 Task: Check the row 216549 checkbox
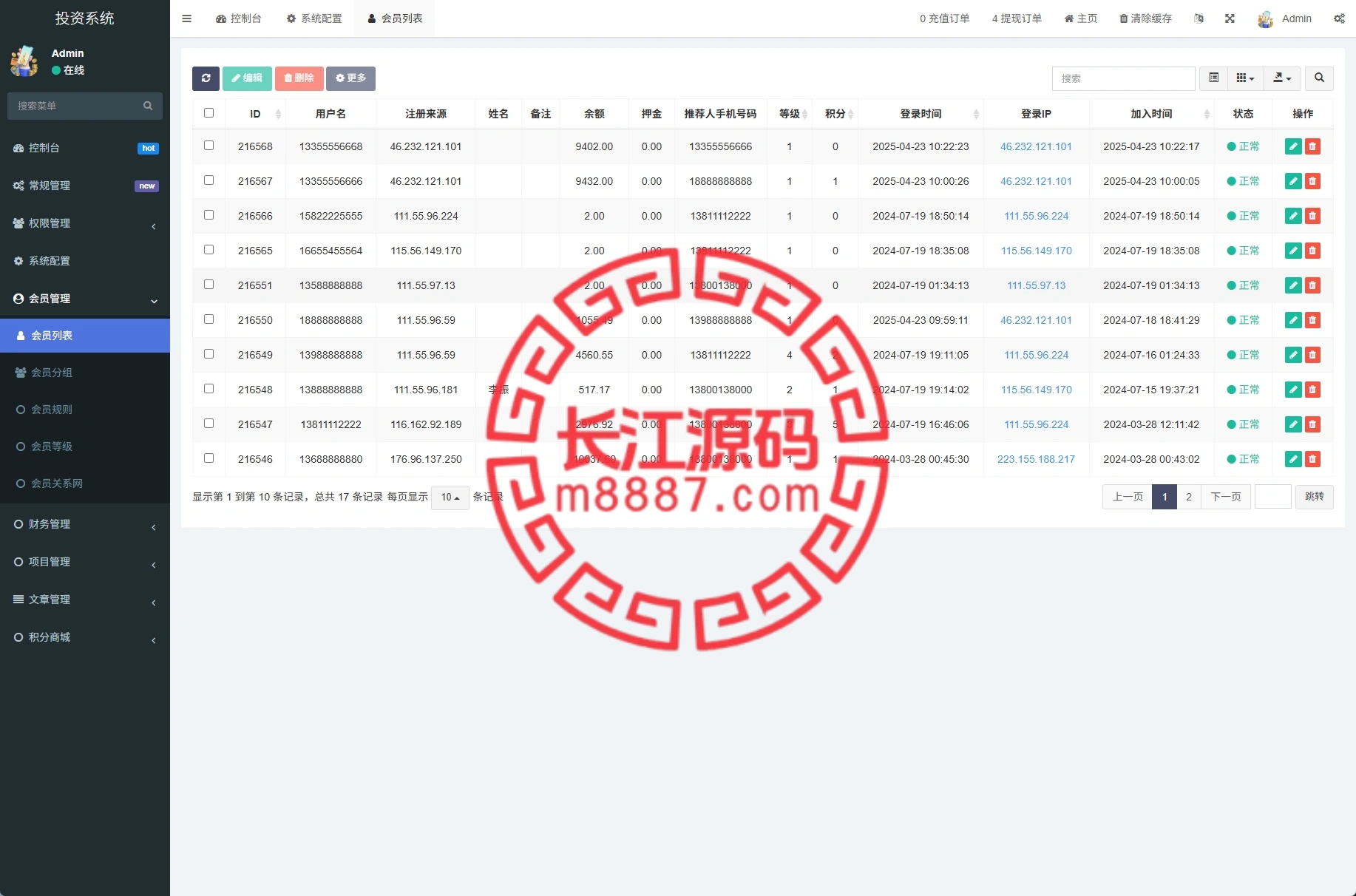tap(209, 354)
